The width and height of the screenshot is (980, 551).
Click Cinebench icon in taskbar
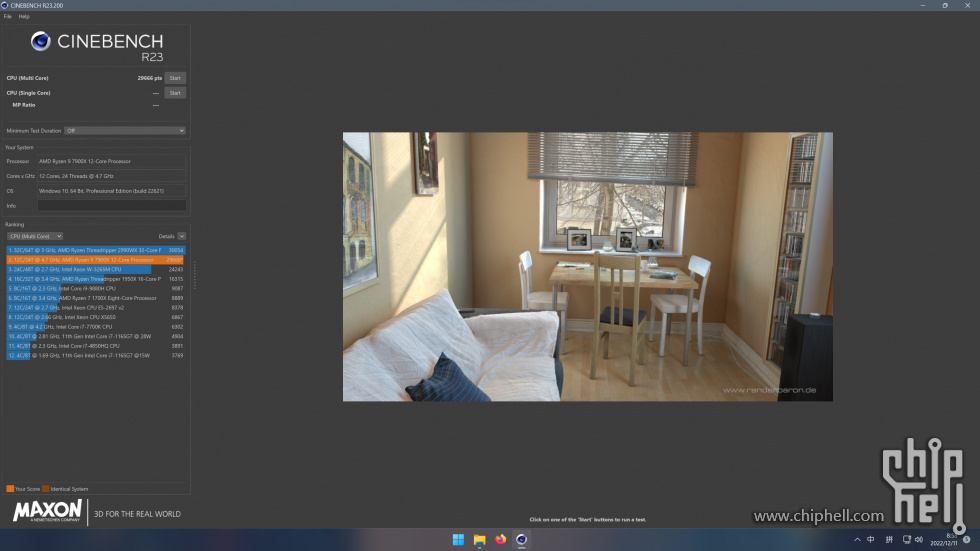[521, 539]
